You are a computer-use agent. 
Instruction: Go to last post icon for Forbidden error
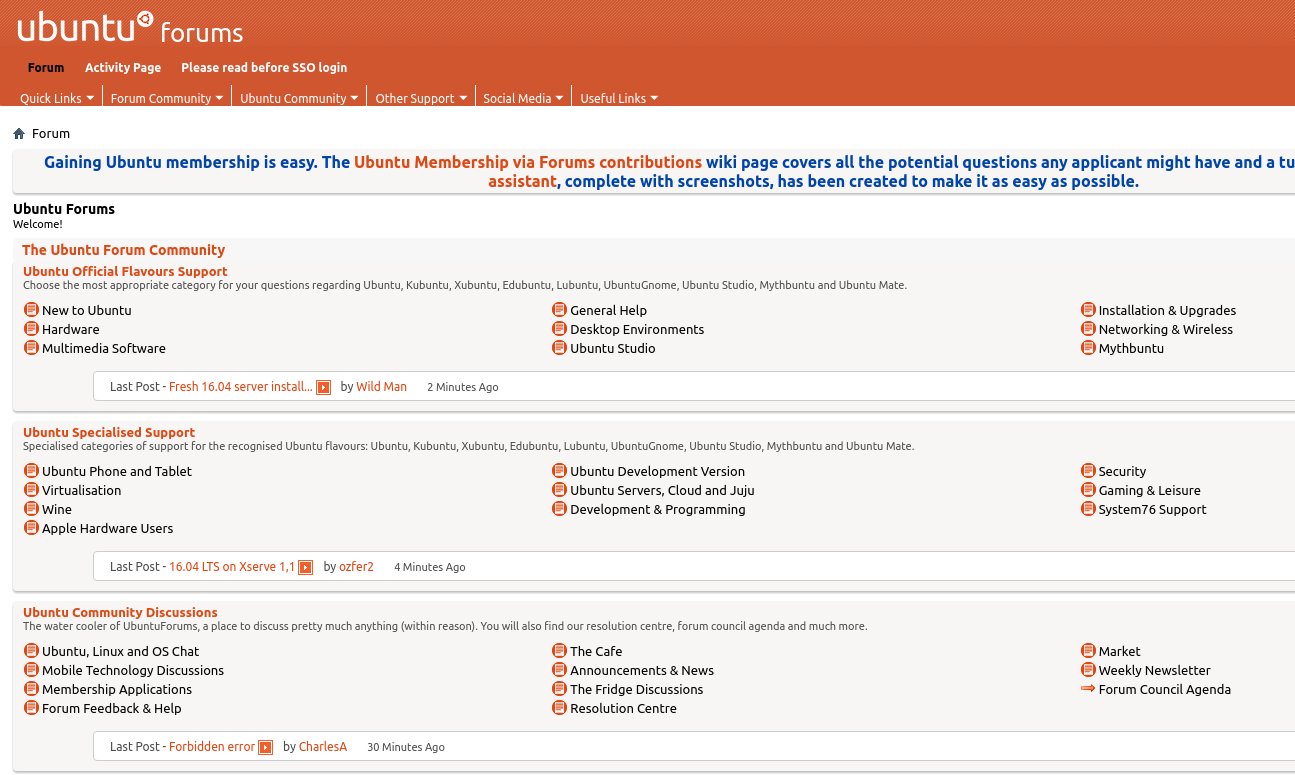[x=266, y=747]
